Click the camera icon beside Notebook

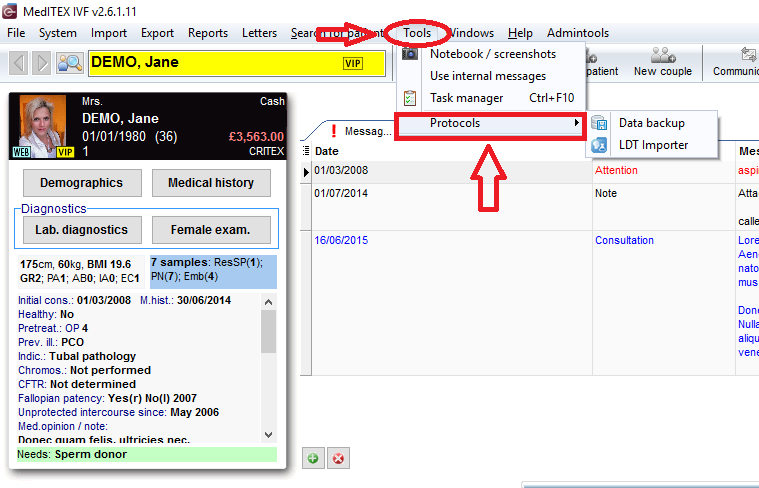410,53
